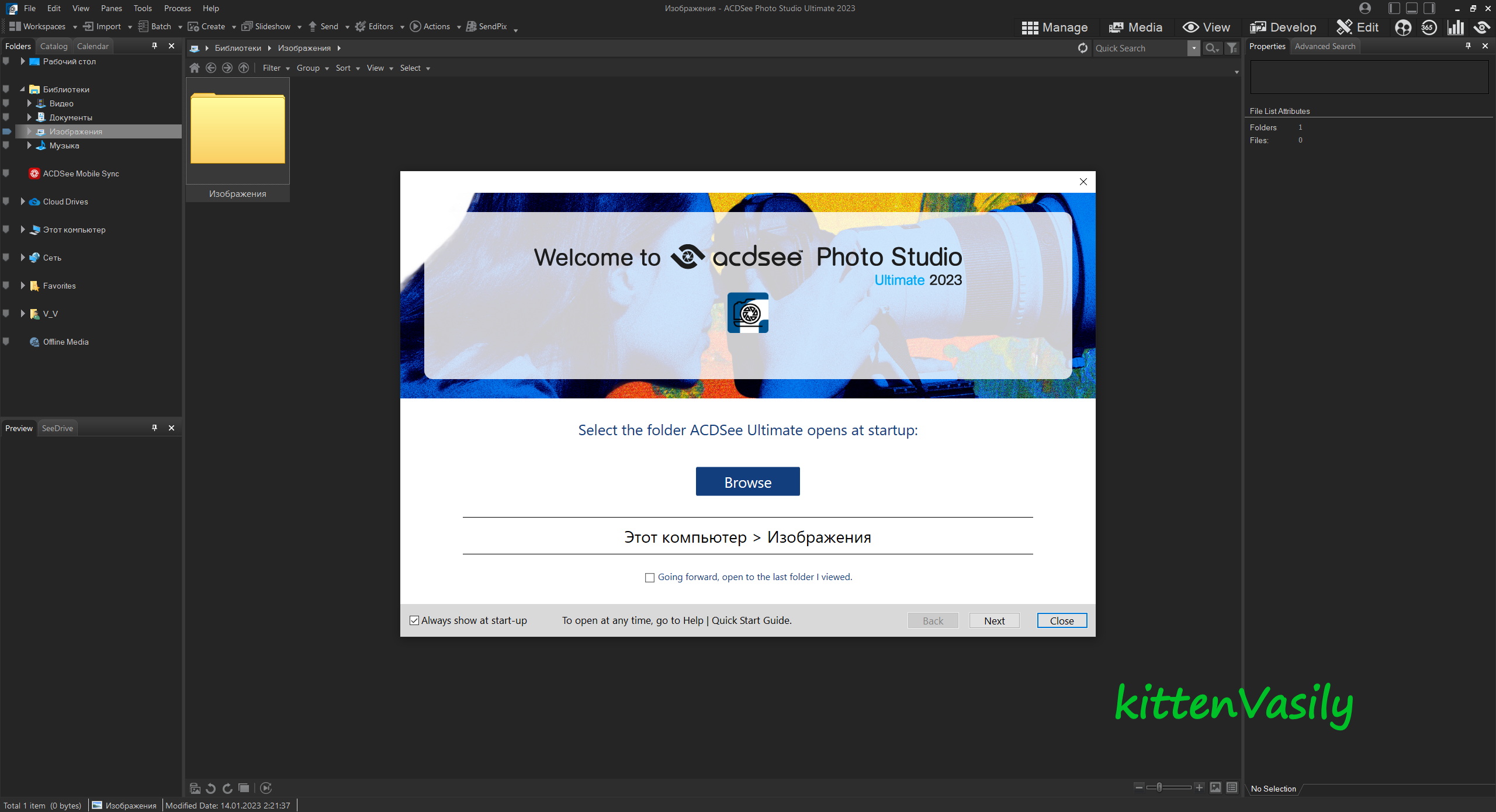Open the Quick Search history dropdown arrow
The width and height of the screenshot is (1496, 812).
(x=1194, y=48)
